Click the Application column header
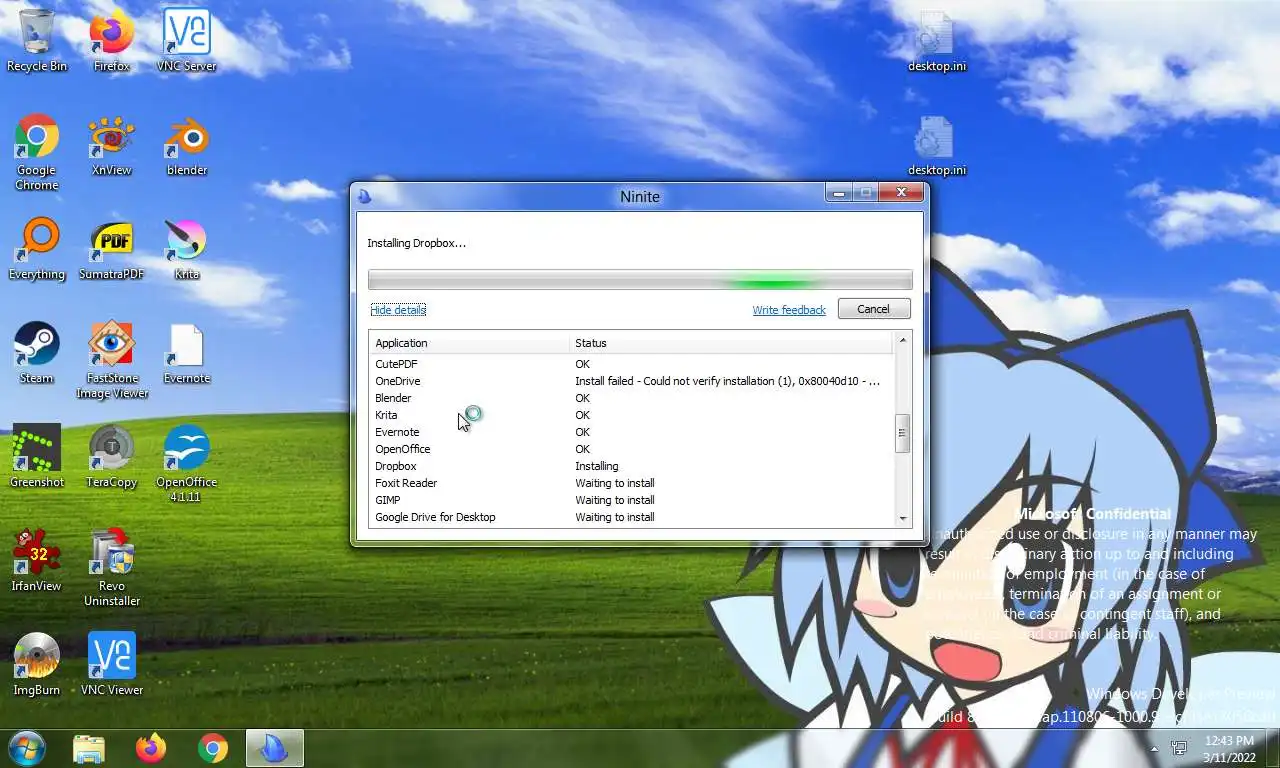The image size is (1280, 768). point(469,343)
